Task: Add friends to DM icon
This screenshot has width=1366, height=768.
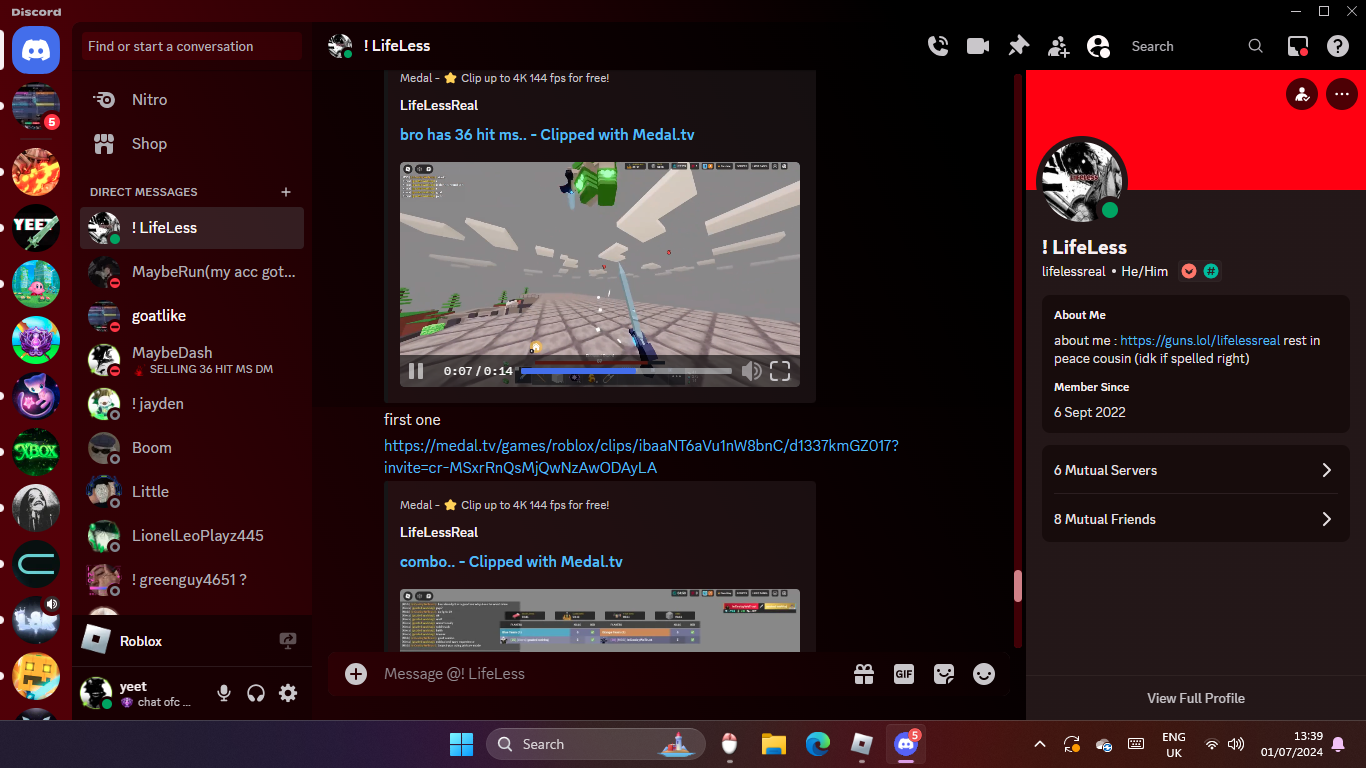Action: click(x=1058, y=46)
